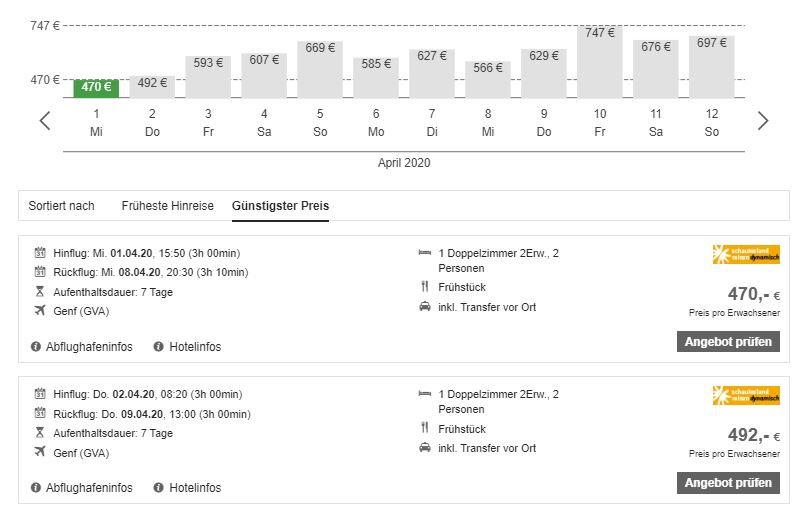
Task: Click schauinsland reisen logo in first offer
Action: (x=746, y=255)
